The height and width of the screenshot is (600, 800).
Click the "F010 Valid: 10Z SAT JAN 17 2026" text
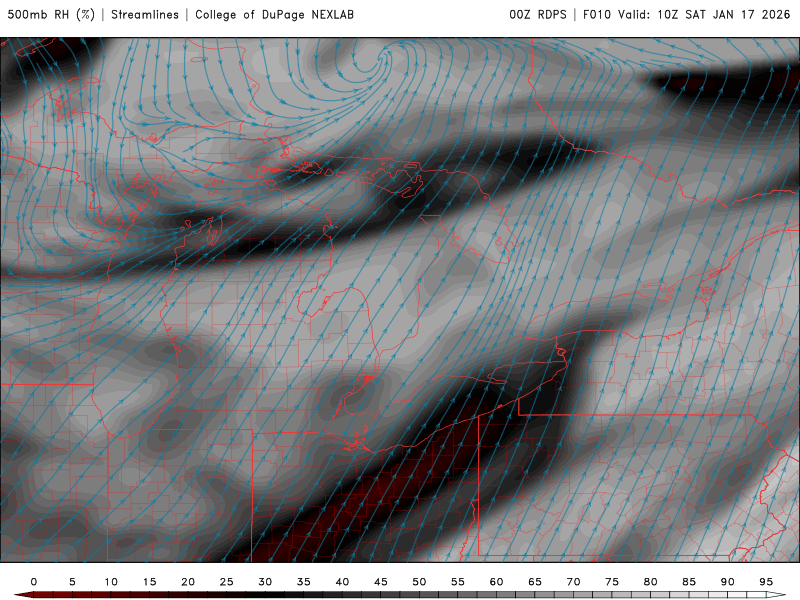pos(686,15)
